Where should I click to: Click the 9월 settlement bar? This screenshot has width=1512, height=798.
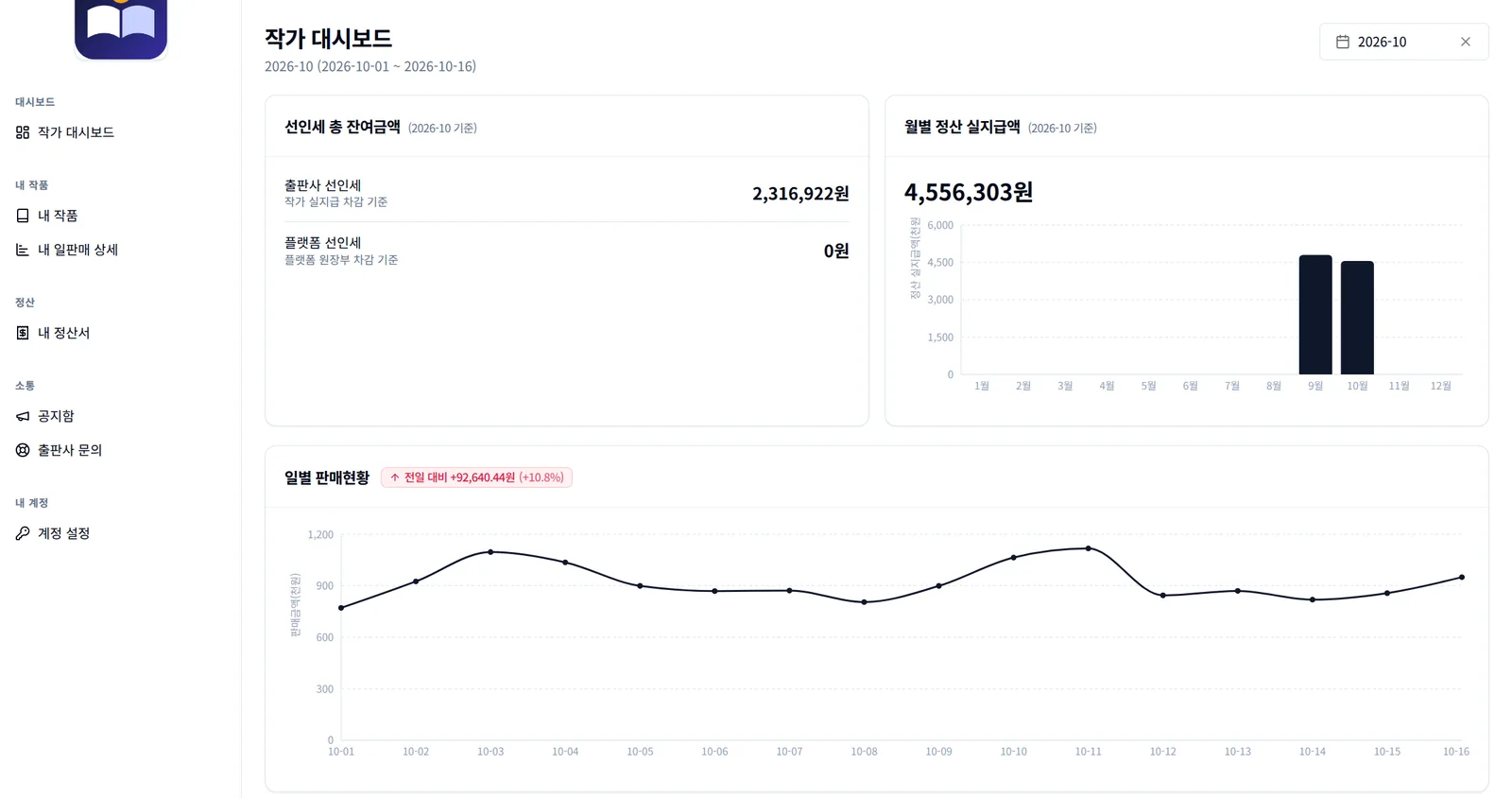(1315, 315)
